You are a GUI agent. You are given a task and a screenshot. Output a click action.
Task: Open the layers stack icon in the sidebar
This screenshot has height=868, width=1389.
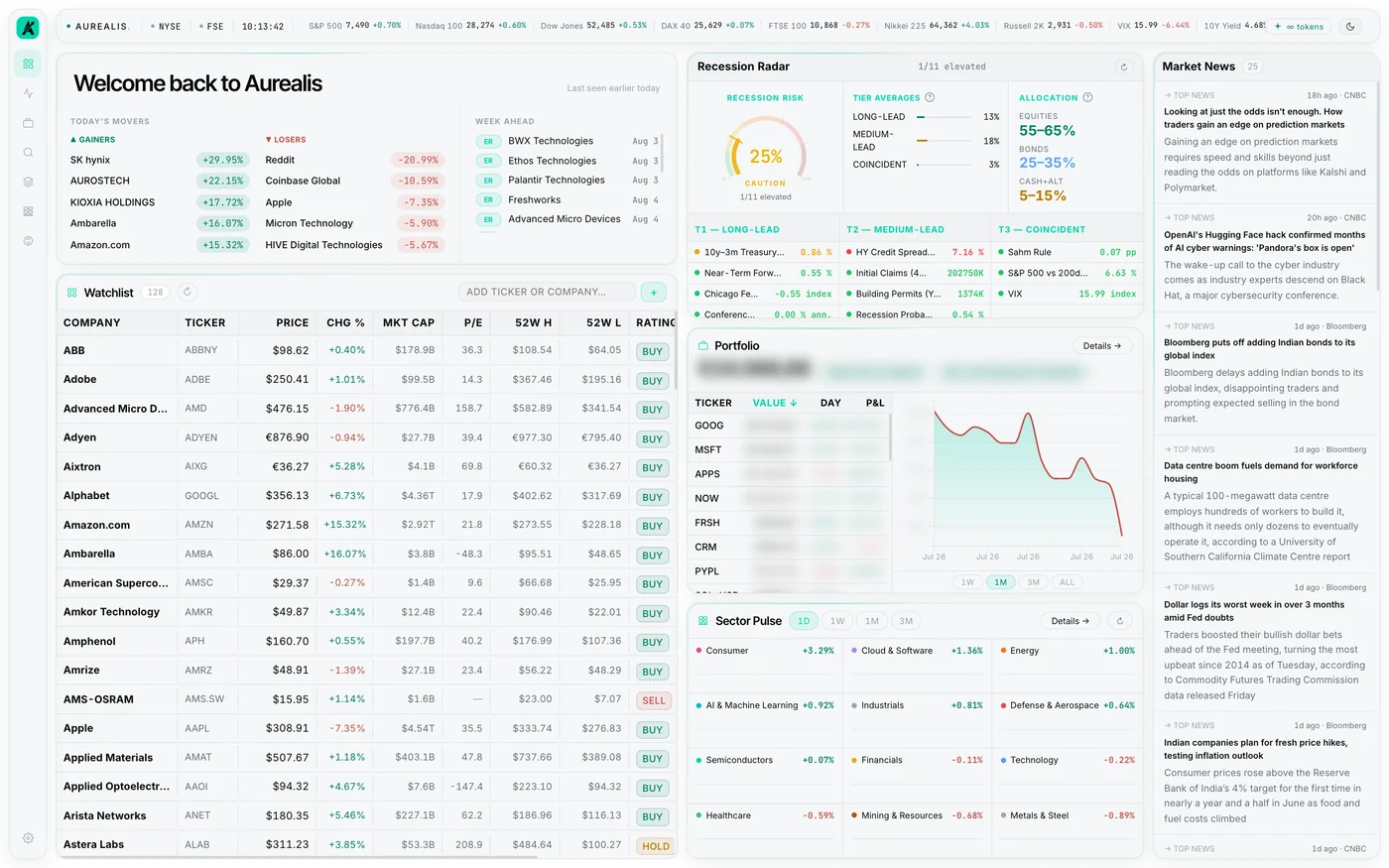tap(28, 182)
